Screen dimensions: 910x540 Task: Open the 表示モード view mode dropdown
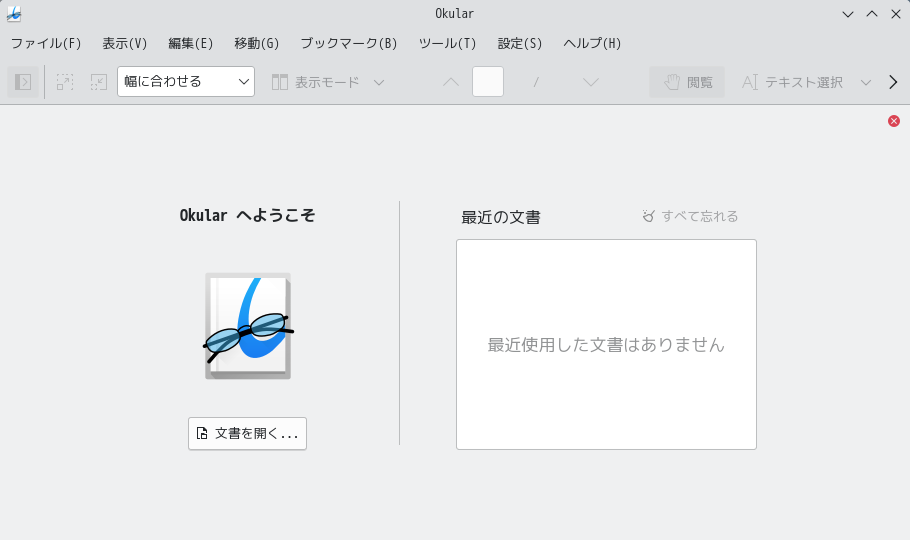[328, 82]
